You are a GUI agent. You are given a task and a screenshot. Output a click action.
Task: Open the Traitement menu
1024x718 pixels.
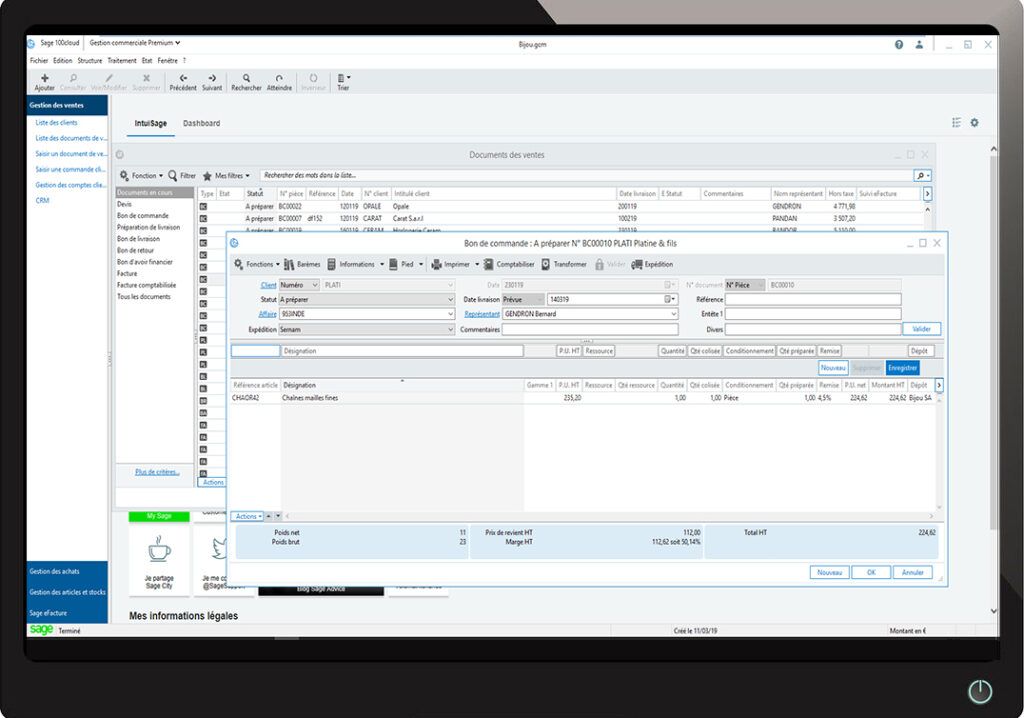point(122,61)
